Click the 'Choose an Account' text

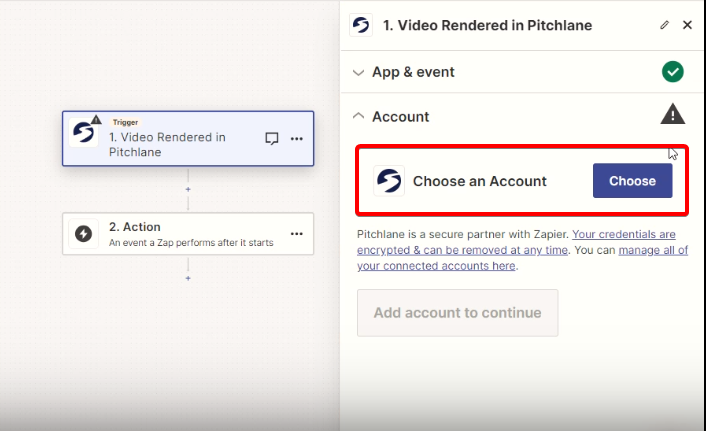click(480, 181)
